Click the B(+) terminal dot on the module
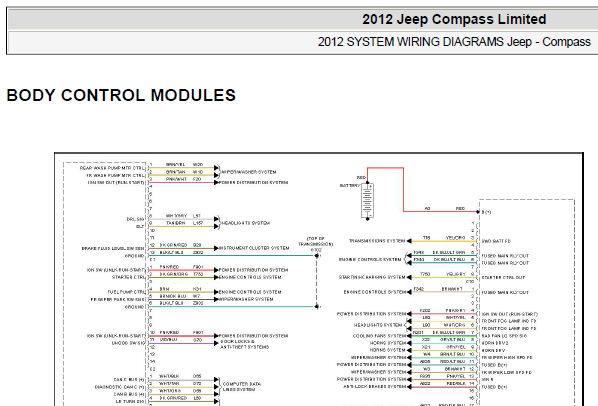598x406 pixels. 478,212
